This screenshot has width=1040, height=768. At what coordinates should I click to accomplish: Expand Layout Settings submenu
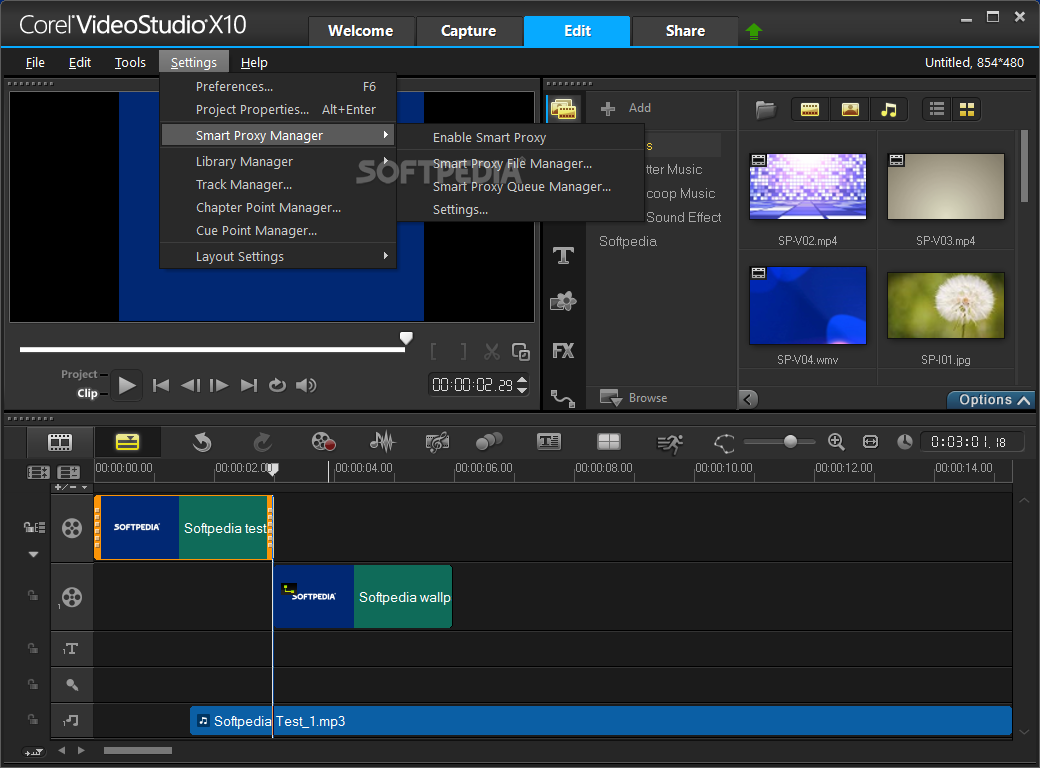[x=278, y=257]
